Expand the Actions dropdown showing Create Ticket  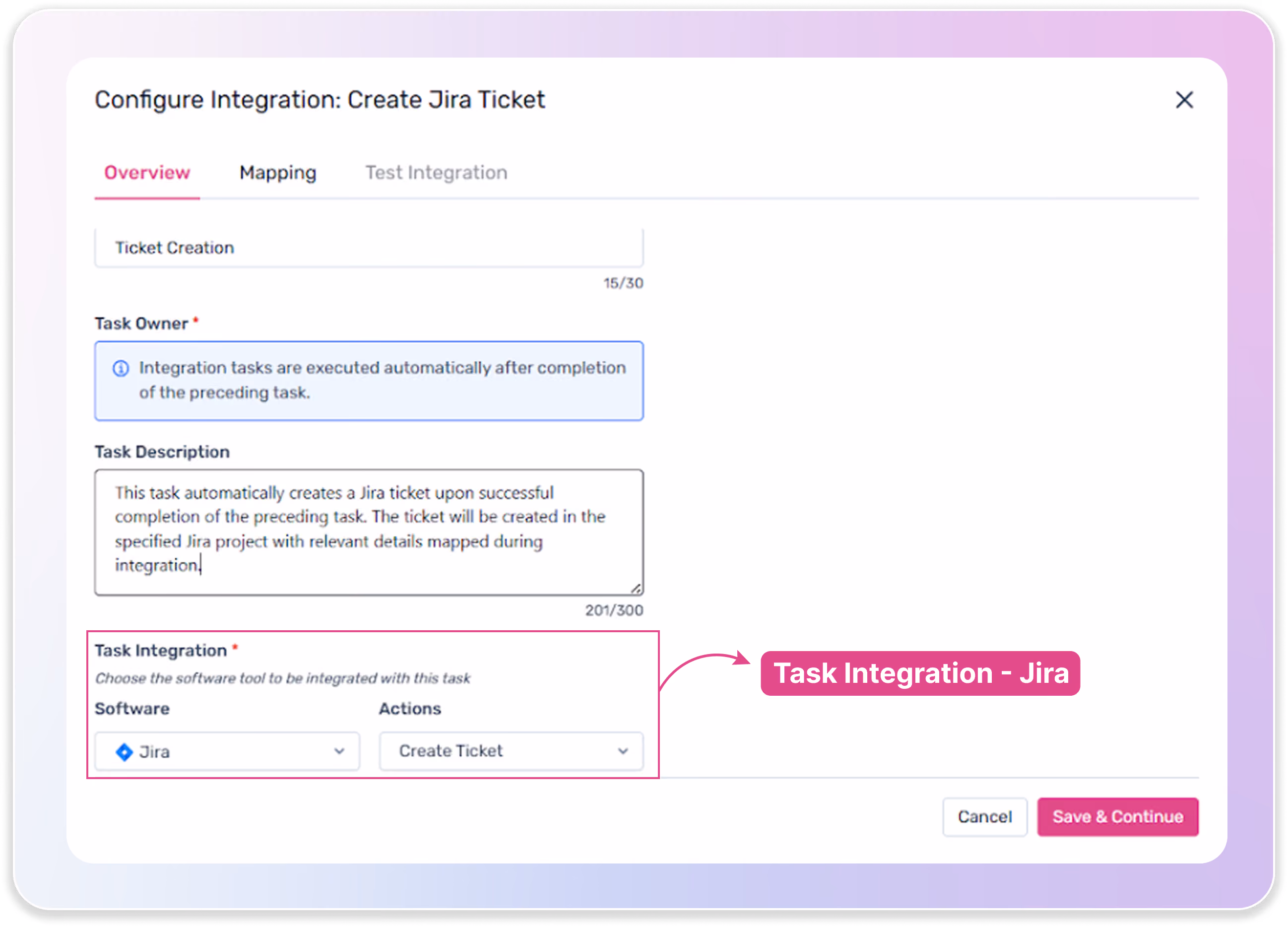click(x=511, y=751)
